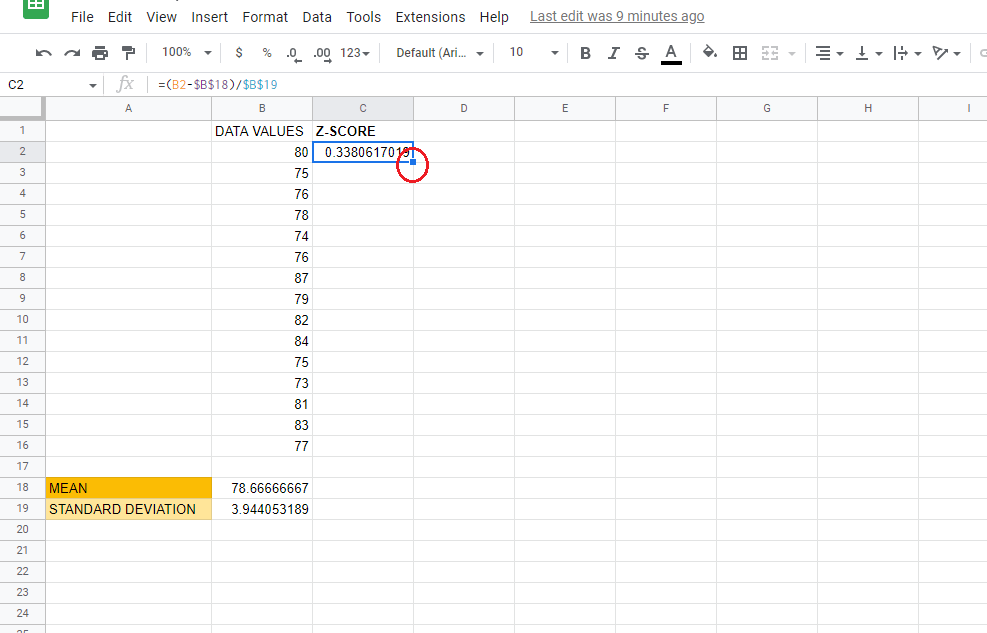Click the Redo arrow icon
Image resolution: width=987 pixels, height=633 pixels.
72,53
